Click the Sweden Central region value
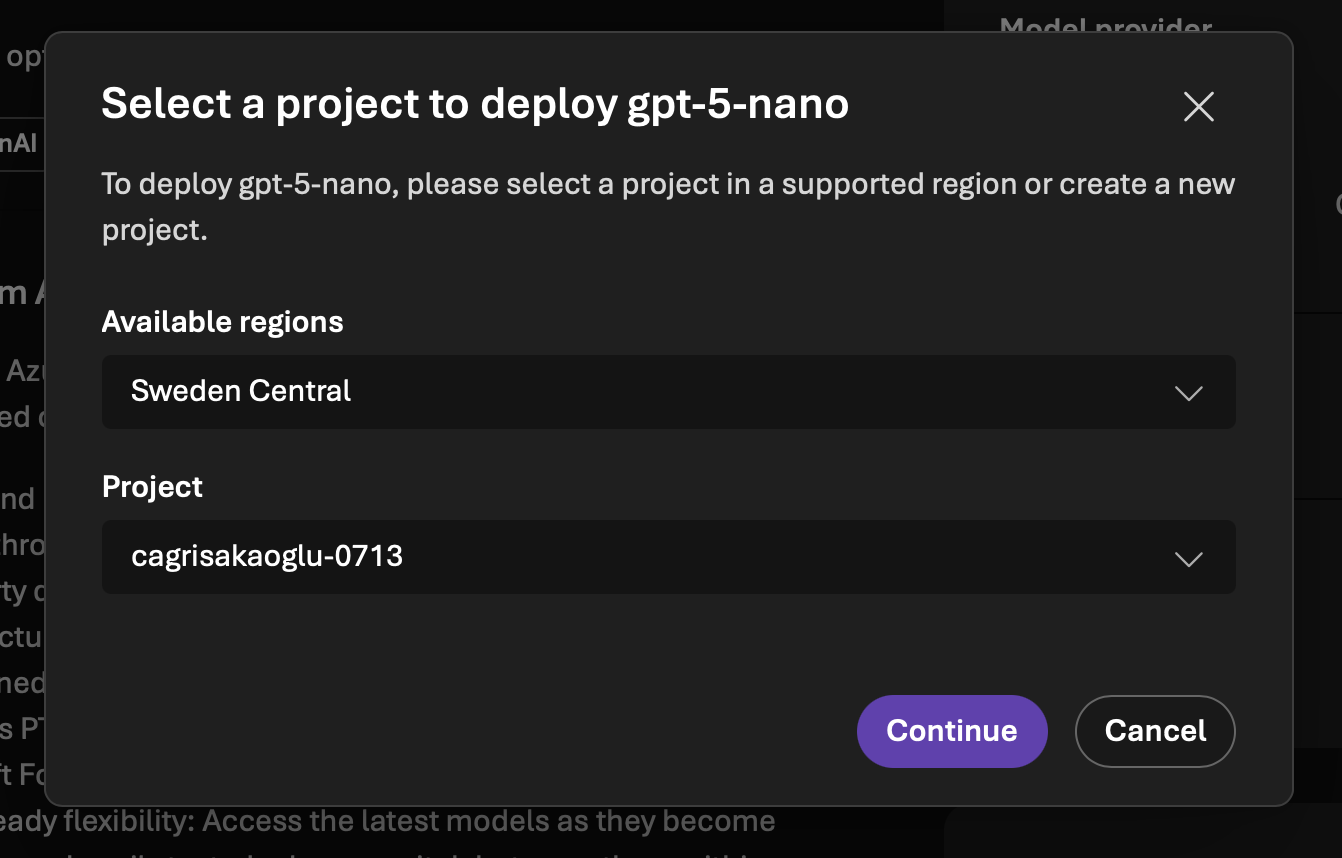The image size is (1342, 858). [240, 392]
